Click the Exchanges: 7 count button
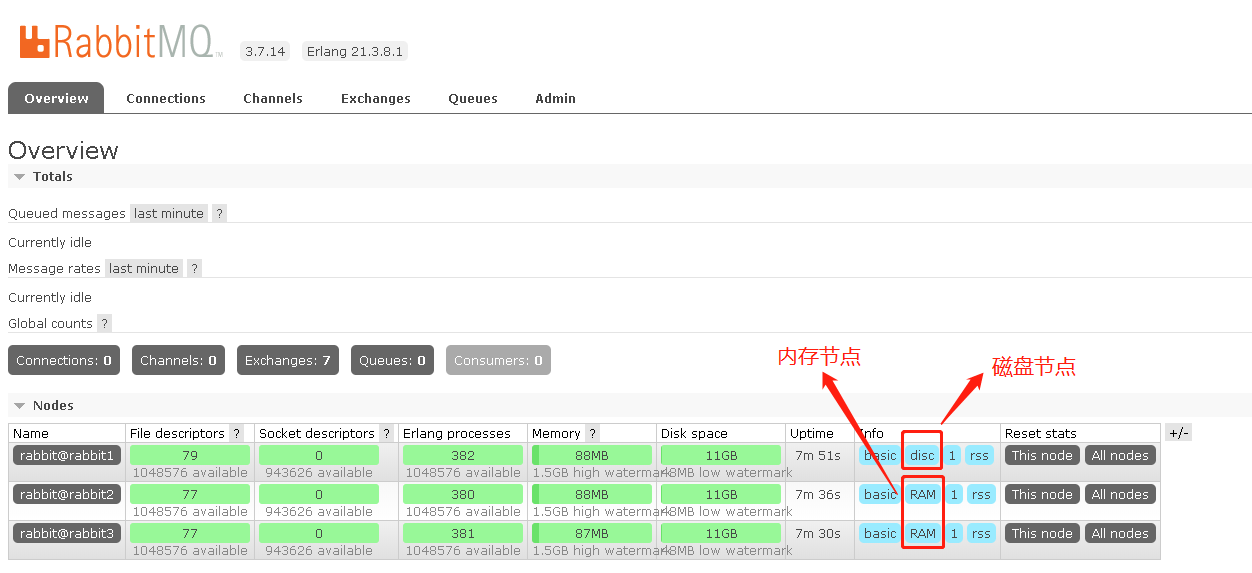Image resolution: width=1252 pixels, height=573 pixels. 288,360
